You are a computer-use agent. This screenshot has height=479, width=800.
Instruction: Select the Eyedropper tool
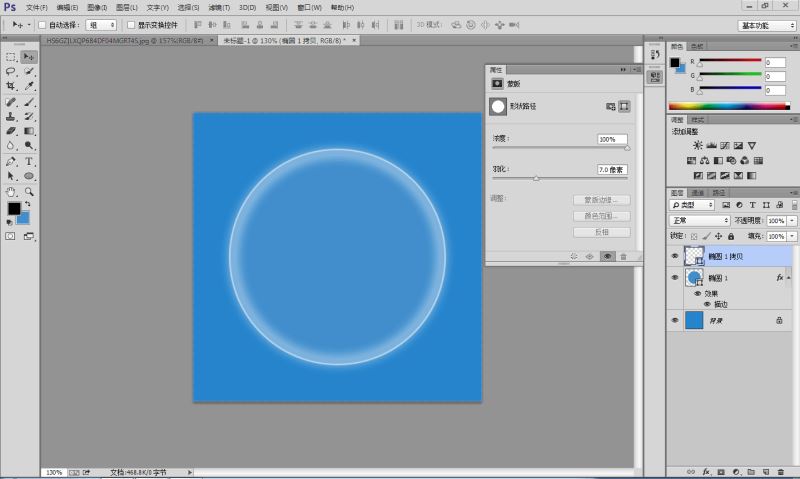click(x=30, y=86)
